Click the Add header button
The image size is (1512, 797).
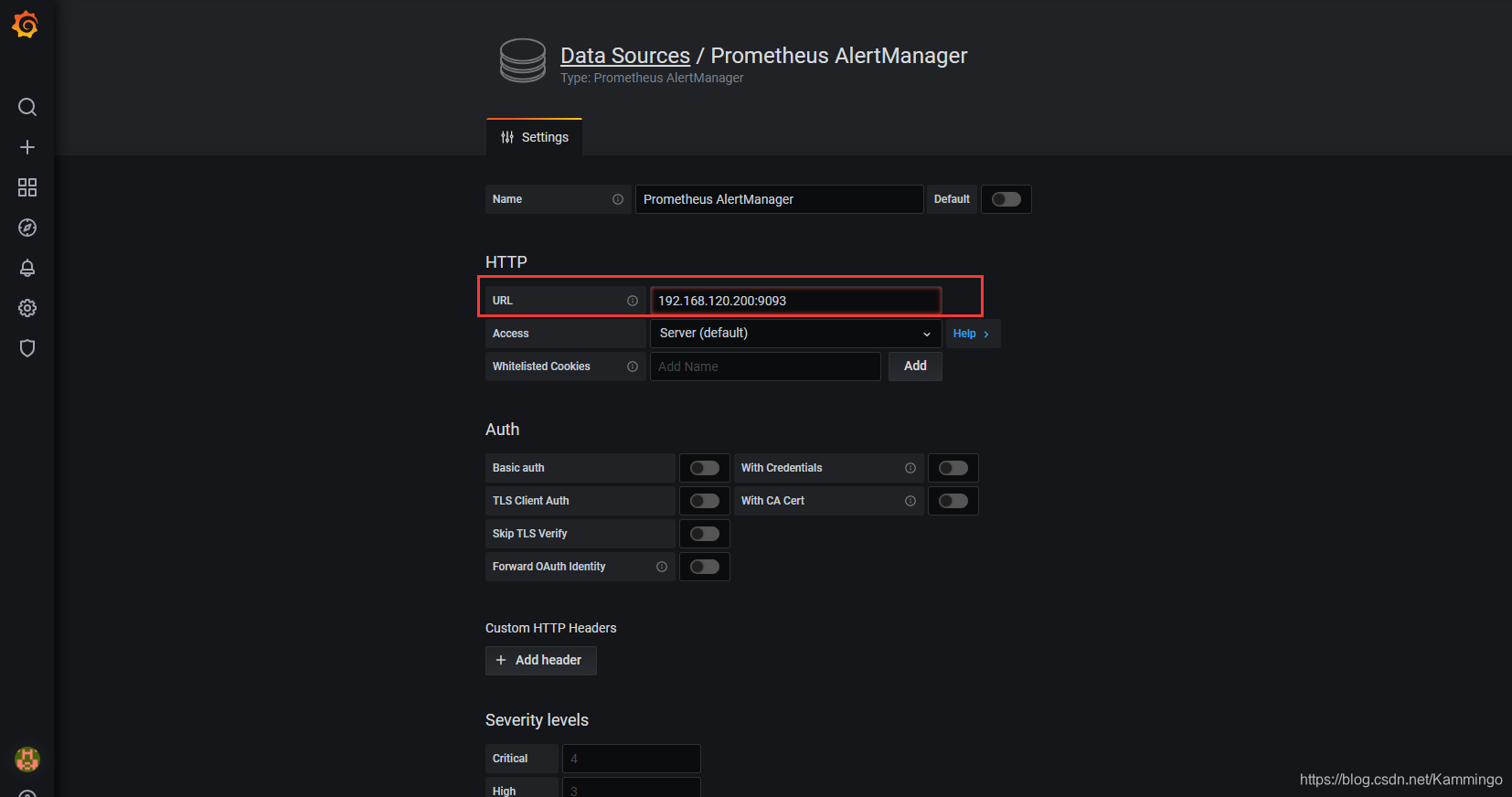tap(541, 660)
